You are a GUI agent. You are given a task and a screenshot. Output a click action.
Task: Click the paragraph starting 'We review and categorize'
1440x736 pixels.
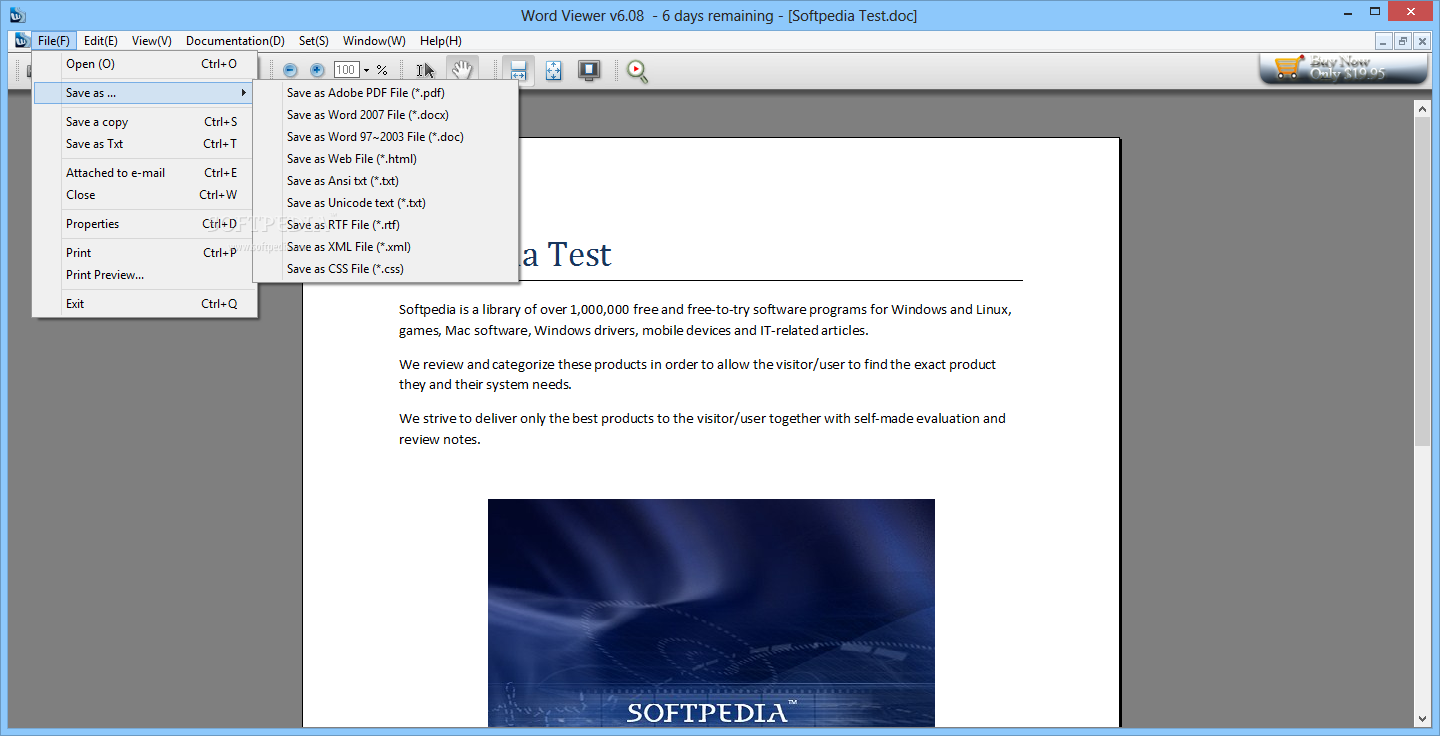(x=697, y=374)
